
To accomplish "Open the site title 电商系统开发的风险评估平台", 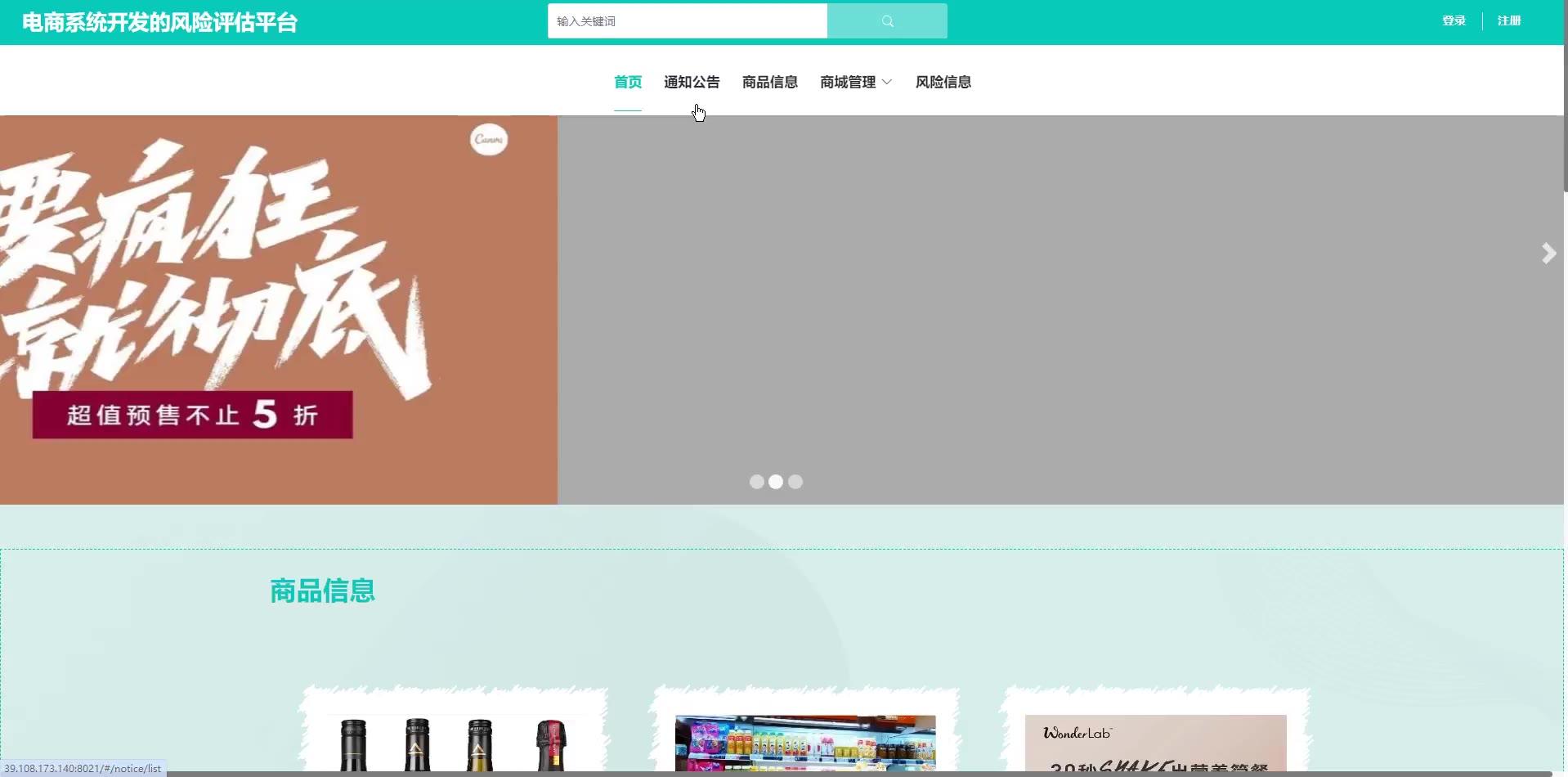I will pos(159,22).
